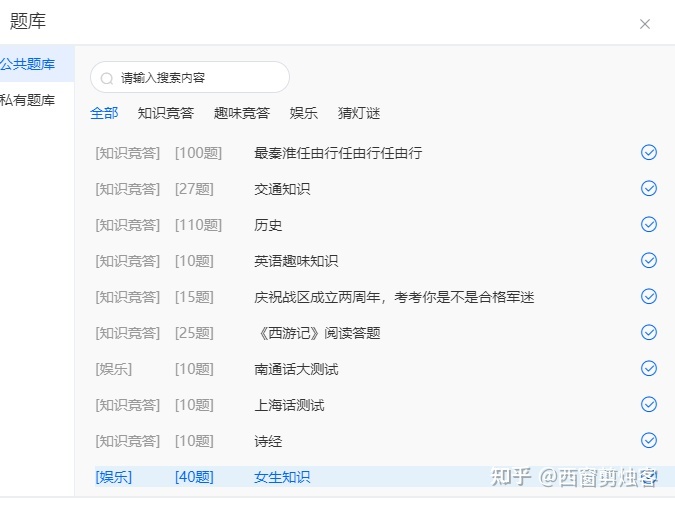The height and width of the screenshot is (505, 675).
Task: Switch to 私有题库 sidebar tab
Action: click(28, 100)
